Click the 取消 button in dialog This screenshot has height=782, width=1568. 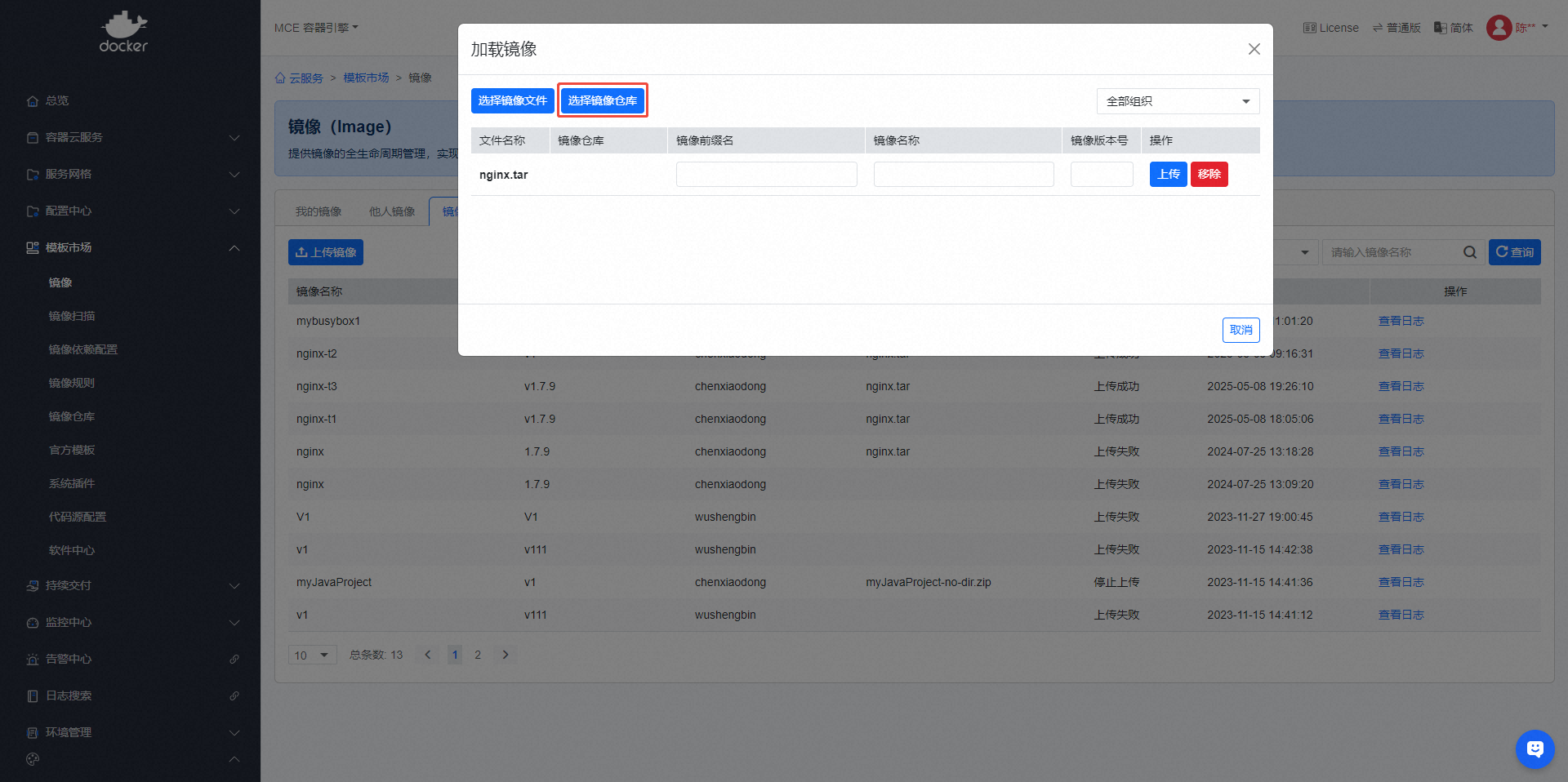pyautogui.click(x=1241, y=330)
